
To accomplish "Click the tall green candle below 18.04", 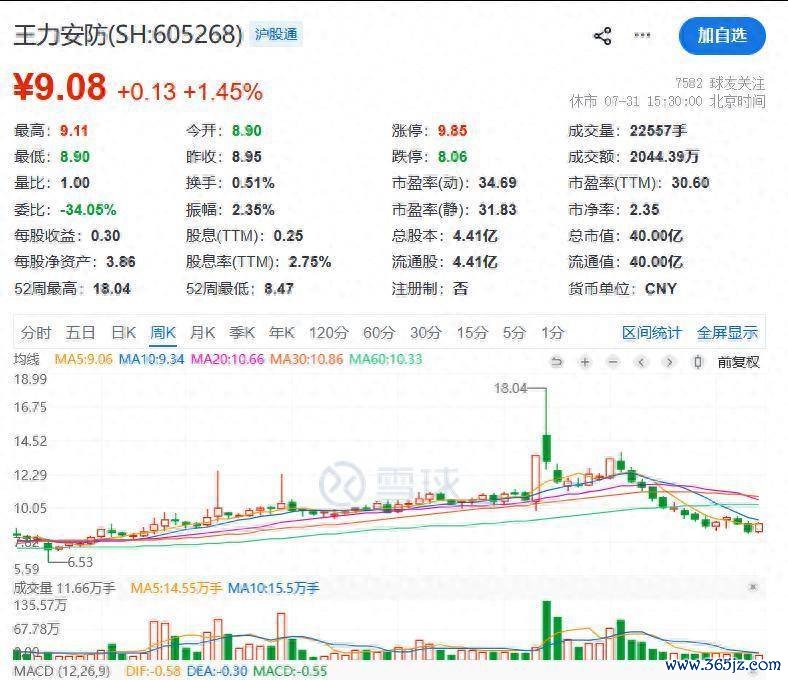I will [x=547, y=448].
